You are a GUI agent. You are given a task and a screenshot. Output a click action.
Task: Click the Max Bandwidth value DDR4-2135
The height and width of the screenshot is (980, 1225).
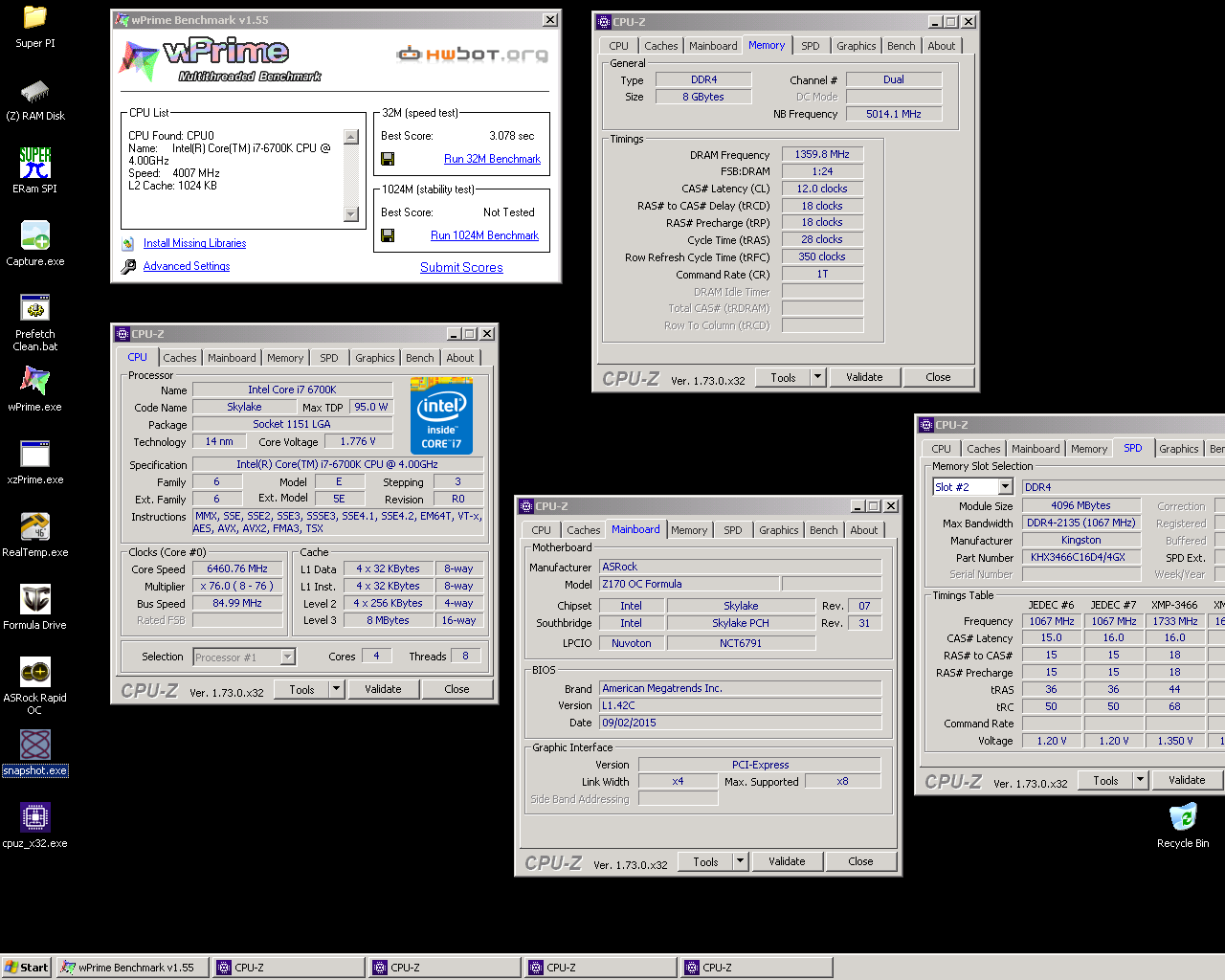pyautogui.click(x=1081, y=523)
